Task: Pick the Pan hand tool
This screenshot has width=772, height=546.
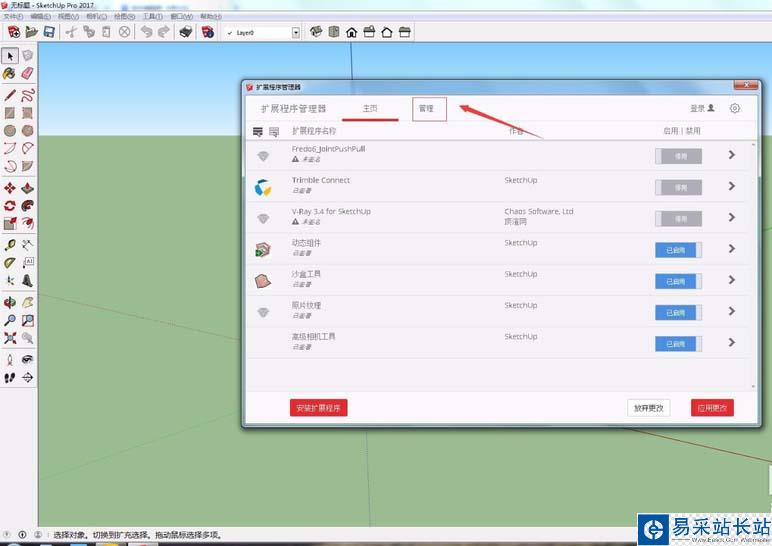Action: tap(28, 302)
